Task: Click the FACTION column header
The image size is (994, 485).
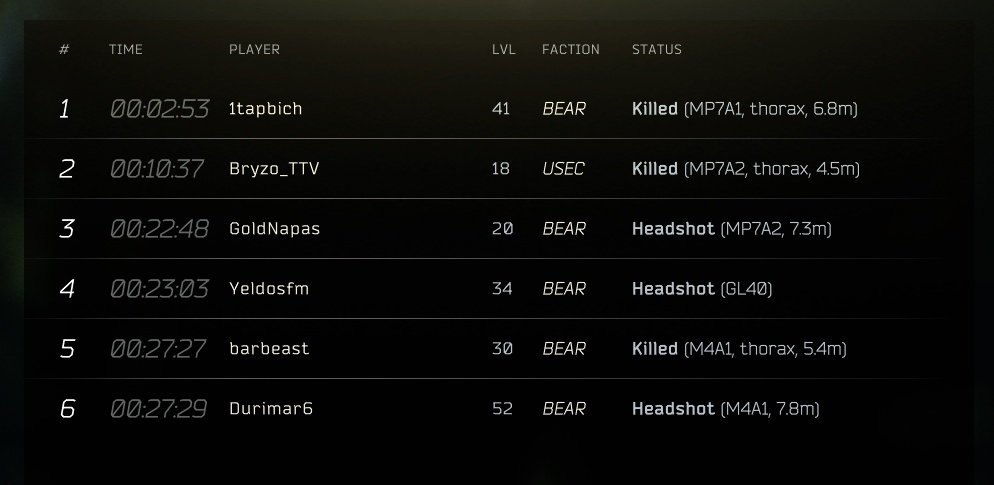Action: tap(571, 49)
